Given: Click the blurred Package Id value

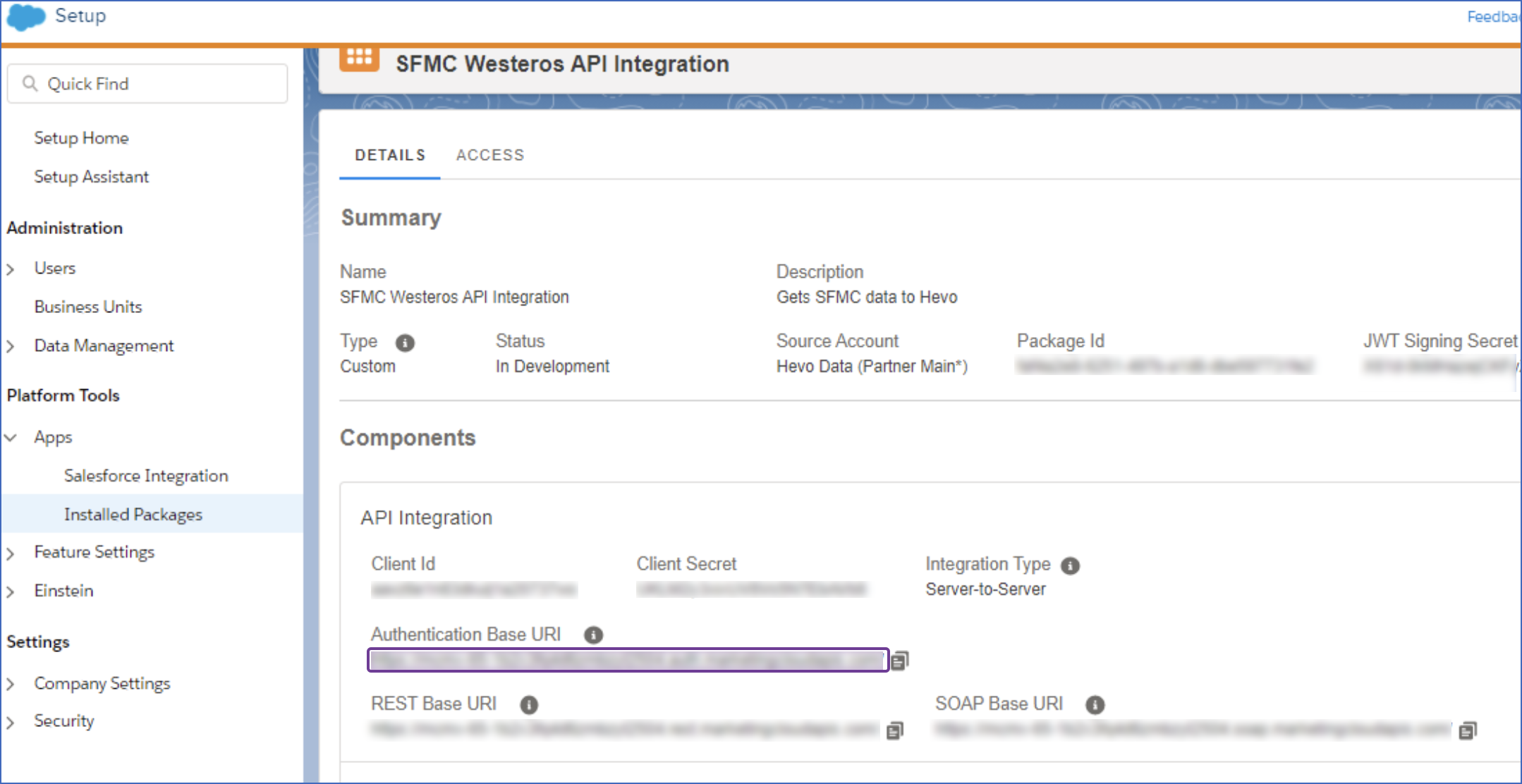Looking at the screenshot, I should [x=1166, y=367].
